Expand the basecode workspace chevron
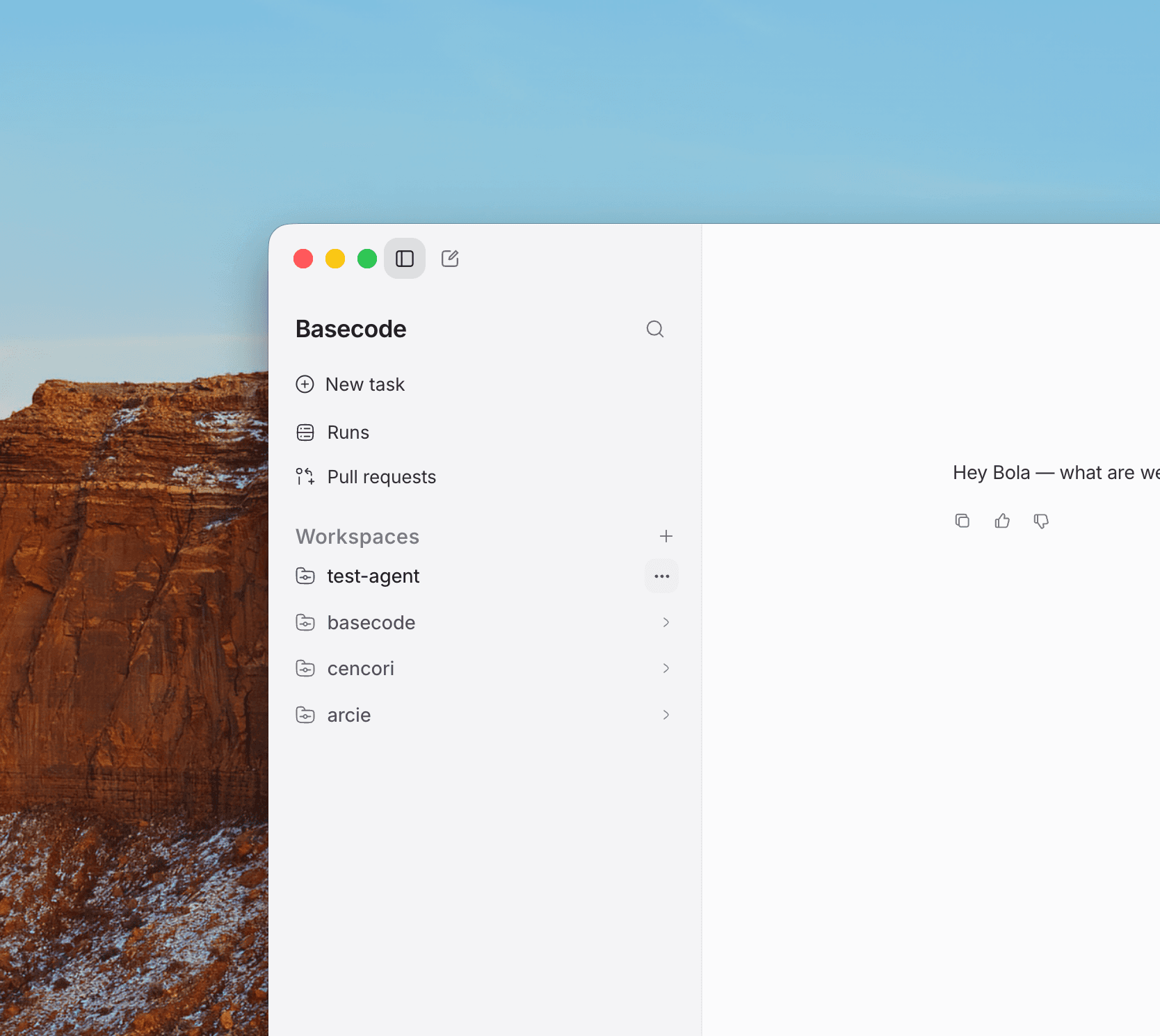 click(x=666, y=622)
